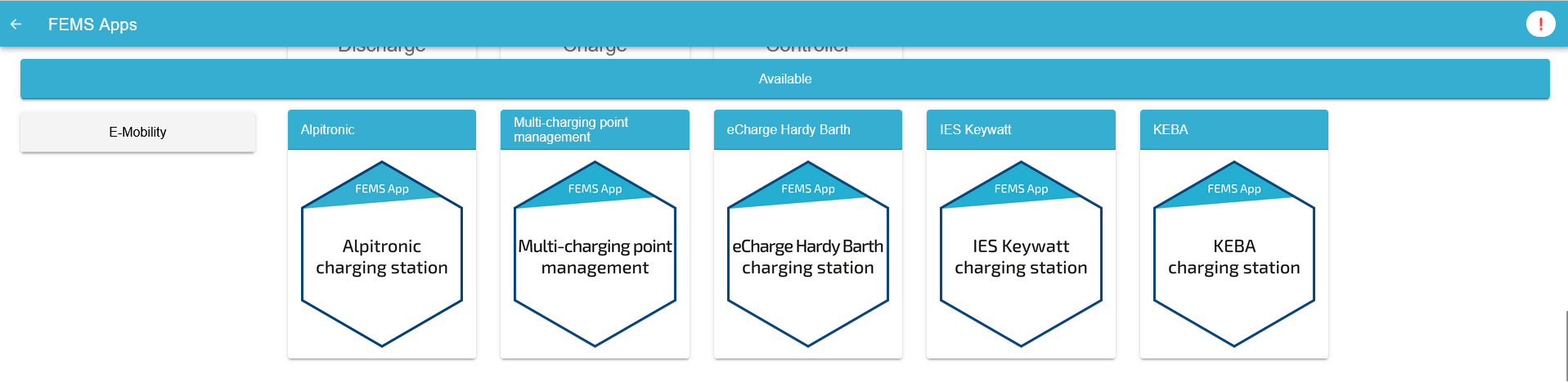The width and height of the screenshot is (1568, 383).
Task: Select the eCharge Hardy Barth hexagon icon
Action: click(x=808, y=255)
